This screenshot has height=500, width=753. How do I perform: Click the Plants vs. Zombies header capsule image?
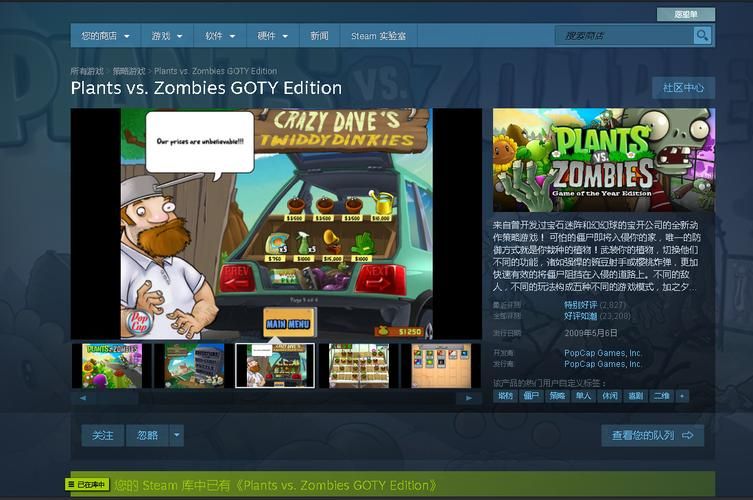tap(604, 160)
